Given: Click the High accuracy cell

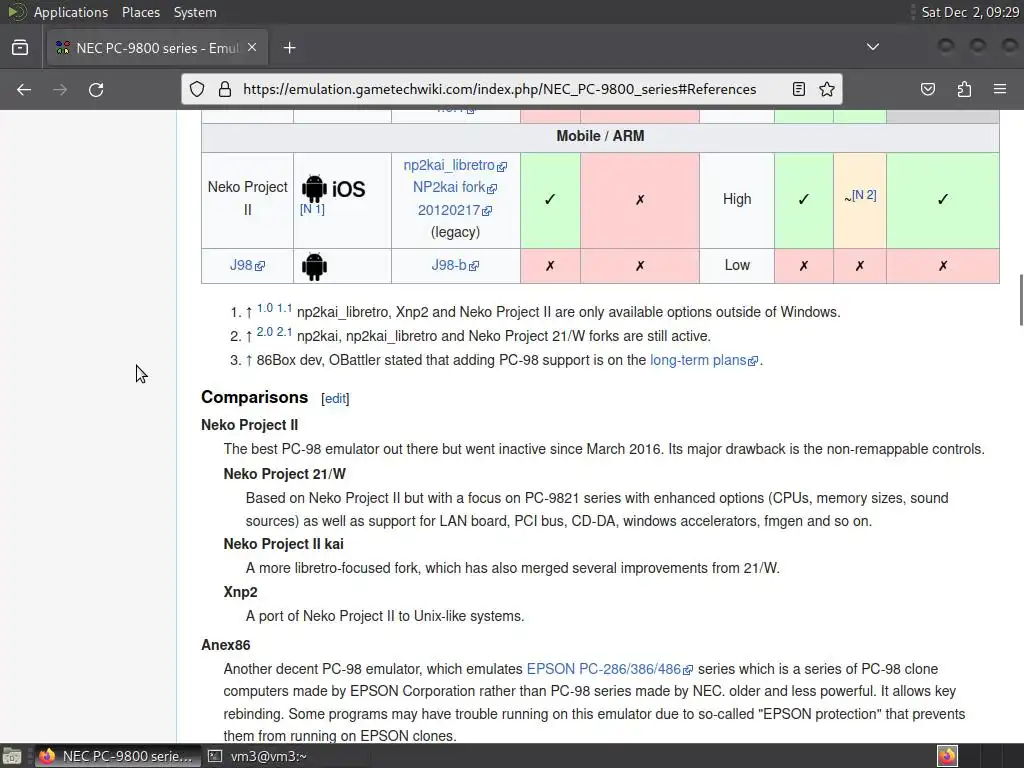Looking at the screenshot, I should [x=737, y=199].
